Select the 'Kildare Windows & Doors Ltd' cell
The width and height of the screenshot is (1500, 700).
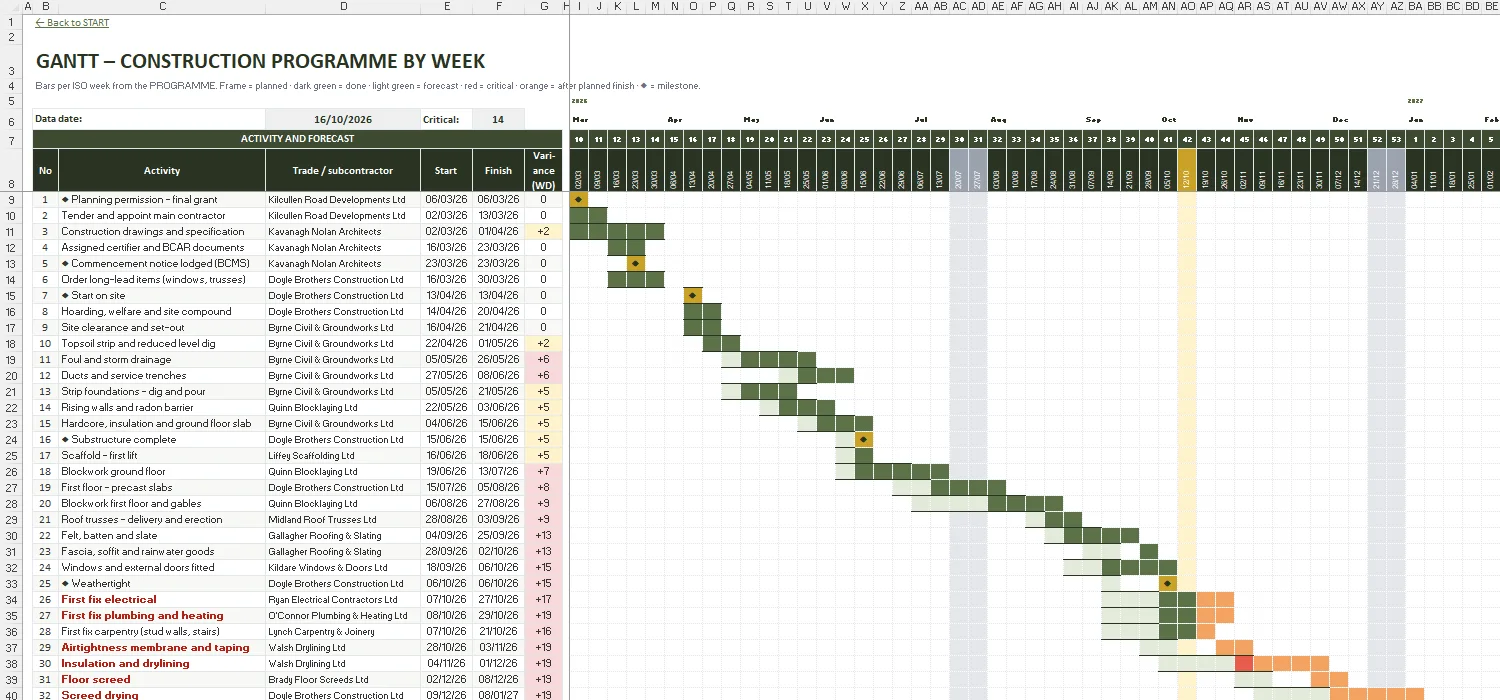click(343, 567)
